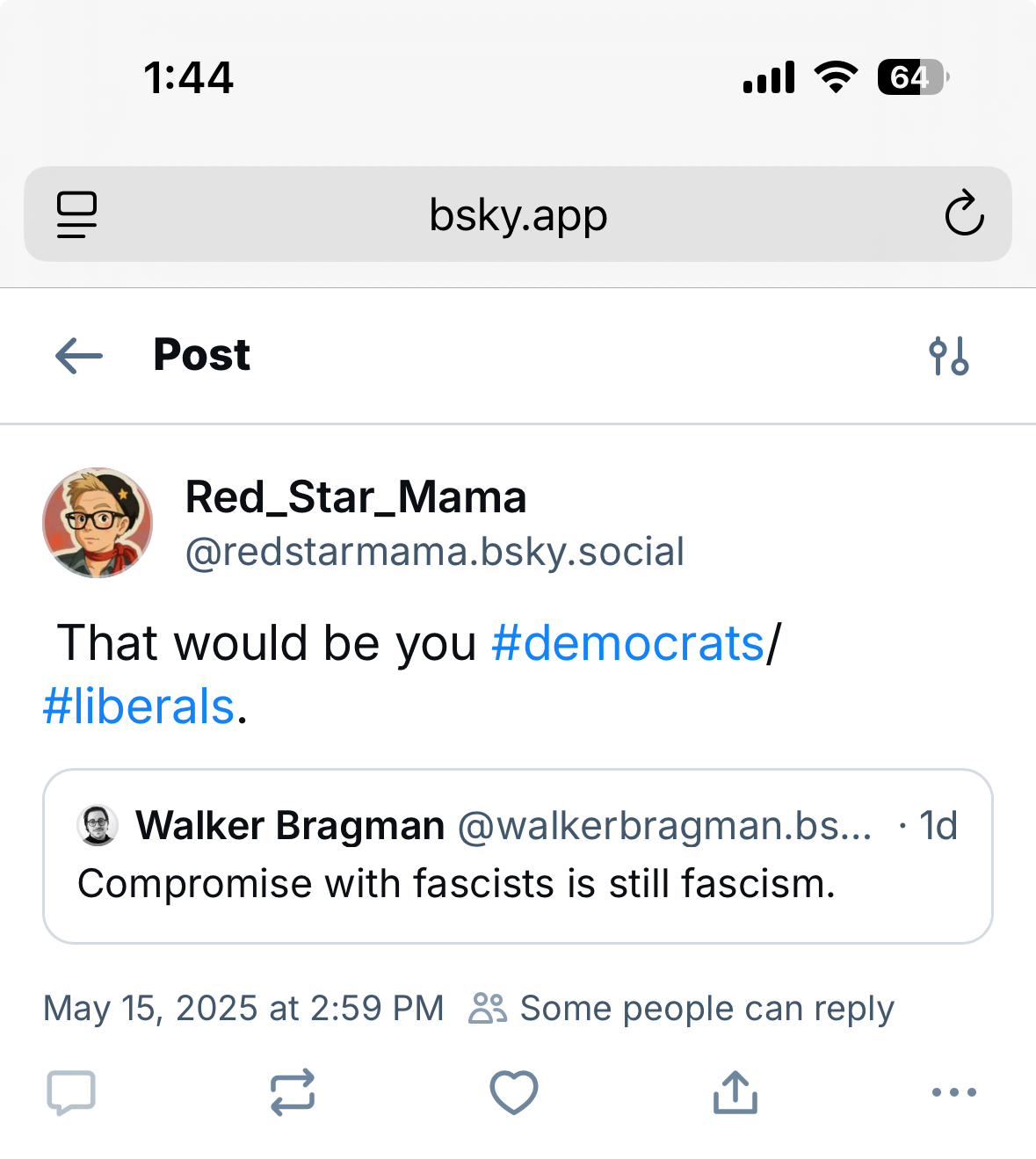
Task: Click "Some people can reply" label
Action: (706, 1009)
